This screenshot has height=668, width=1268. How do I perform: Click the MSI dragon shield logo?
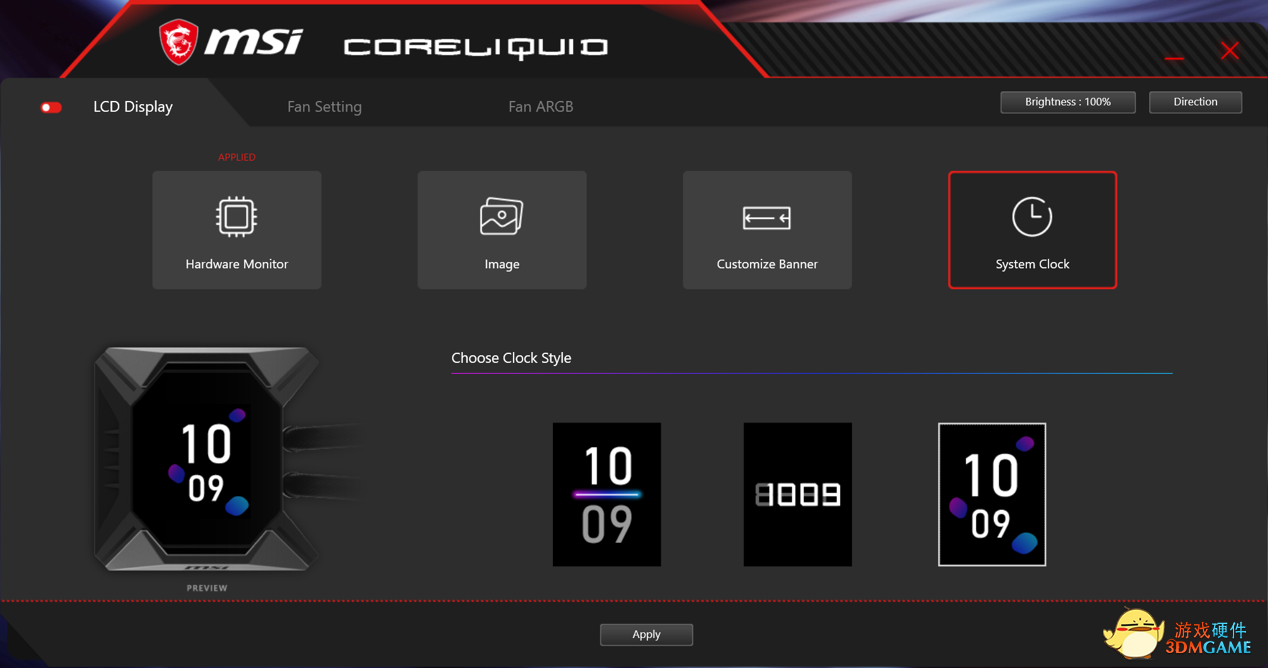click(178, 43)
